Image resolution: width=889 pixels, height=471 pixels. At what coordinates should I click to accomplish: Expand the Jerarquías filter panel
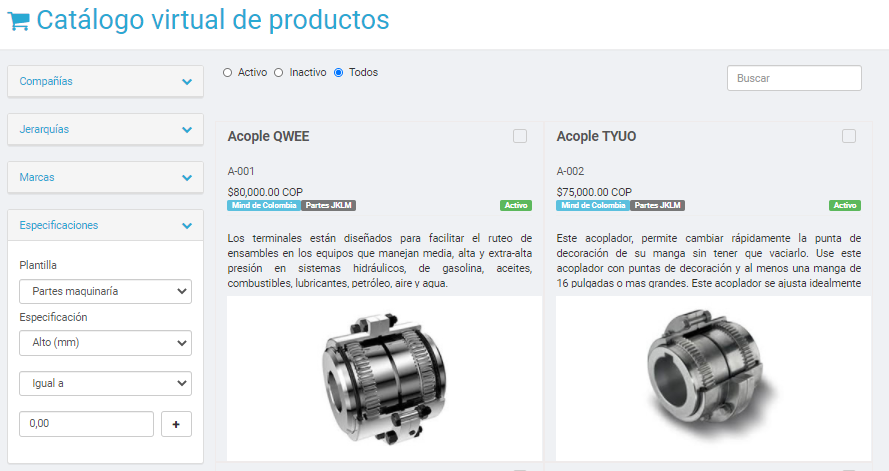[105, 129]
